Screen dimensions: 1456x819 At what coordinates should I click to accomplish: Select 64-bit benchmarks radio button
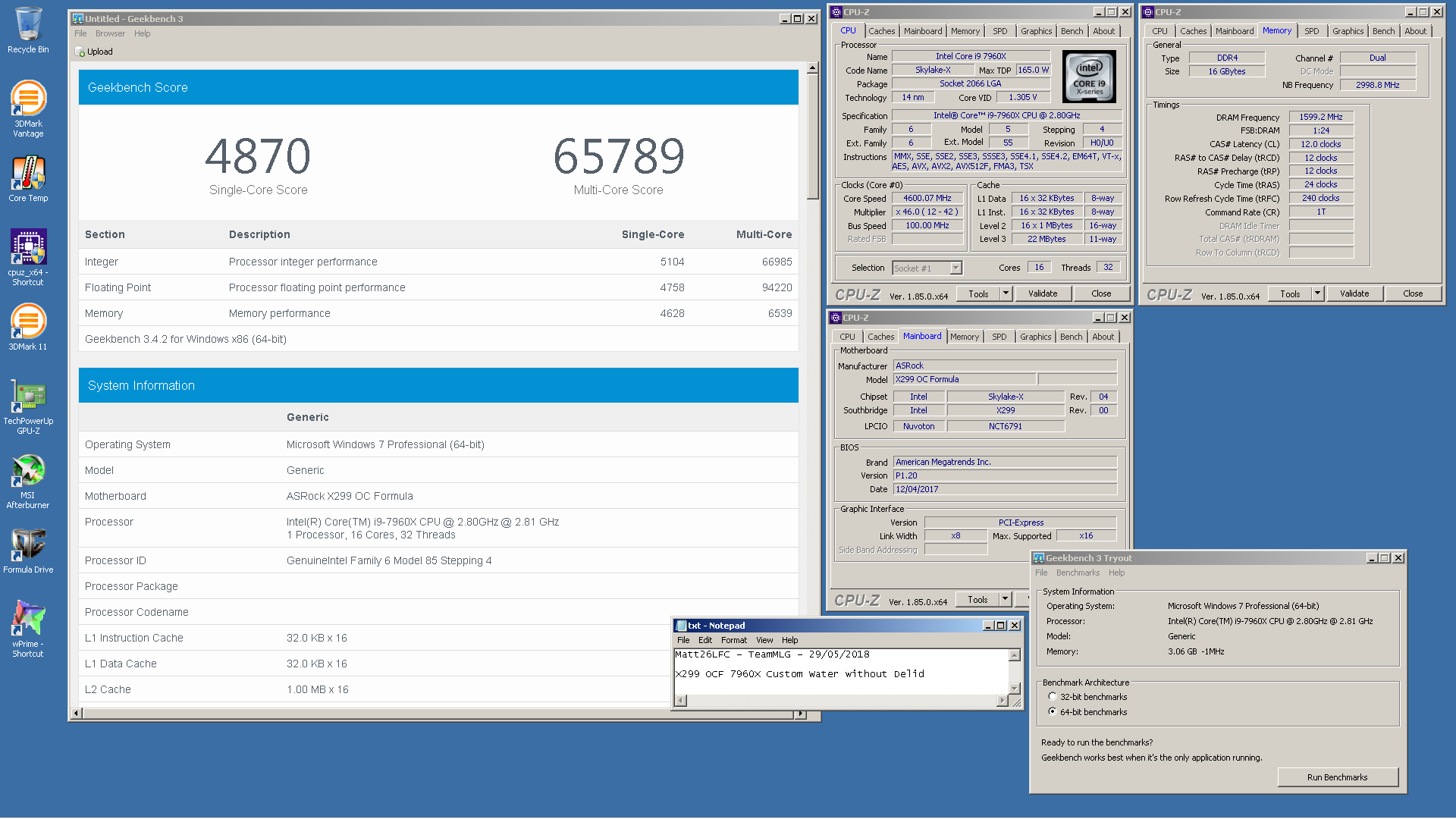click(1053, 711)
